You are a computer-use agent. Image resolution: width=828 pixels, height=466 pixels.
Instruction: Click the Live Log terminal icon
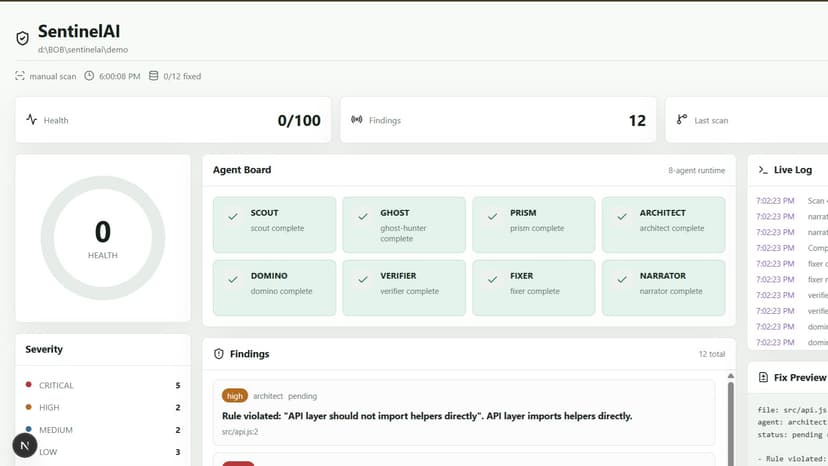click(x=763, y=170)
